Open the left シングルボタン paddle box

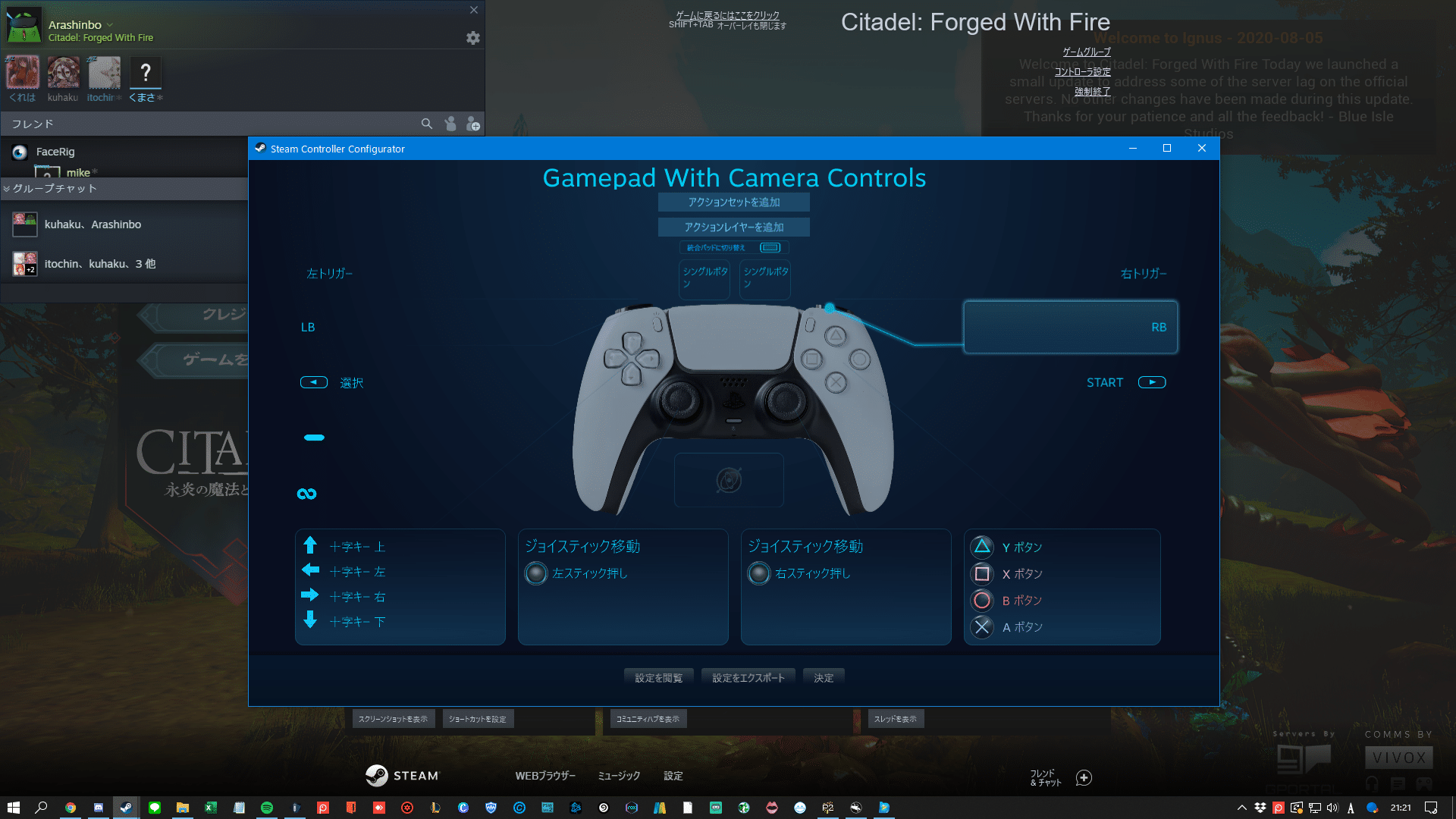(x=704, y=278)
